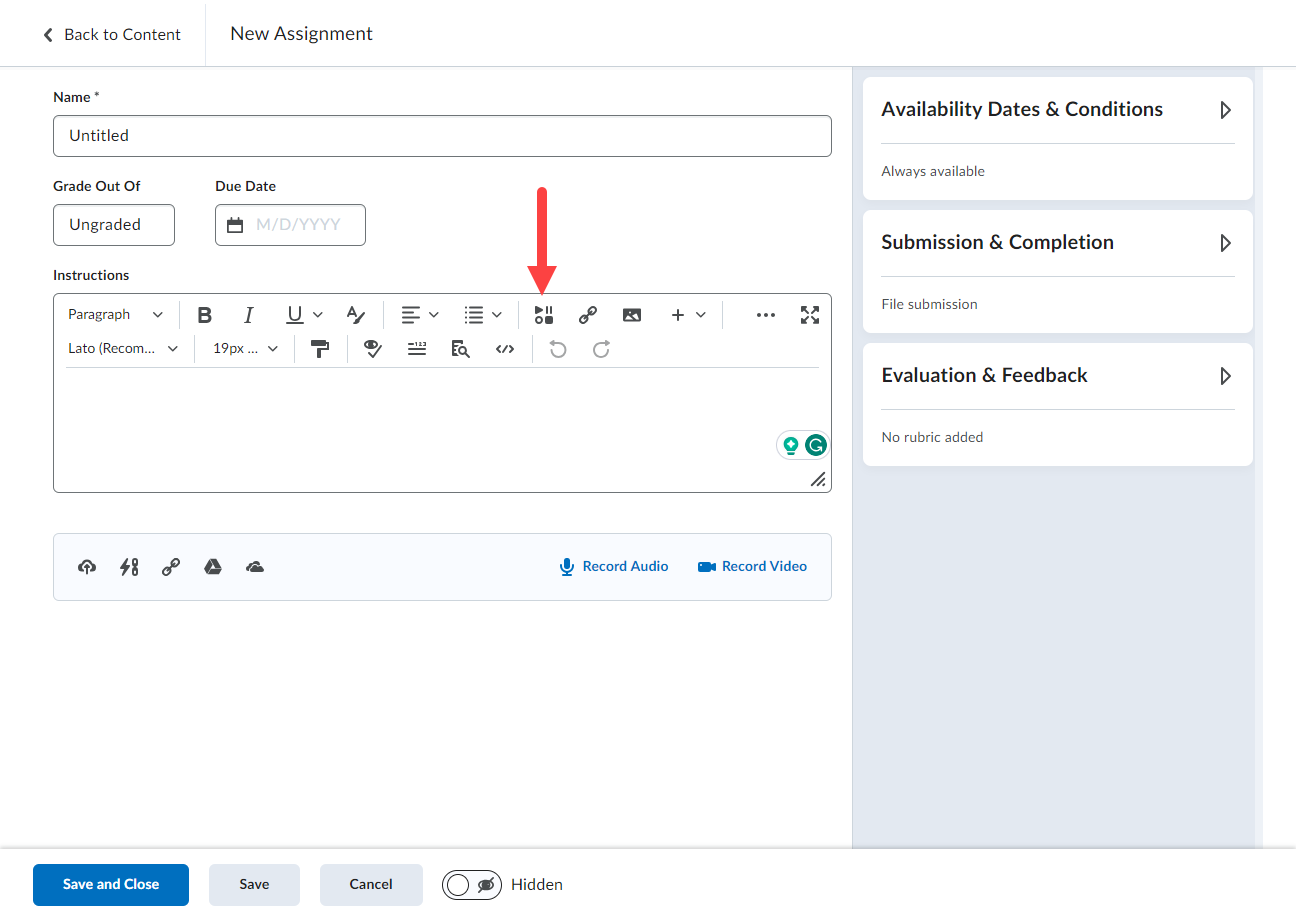Click Record Audio link

tap(613, 567)
